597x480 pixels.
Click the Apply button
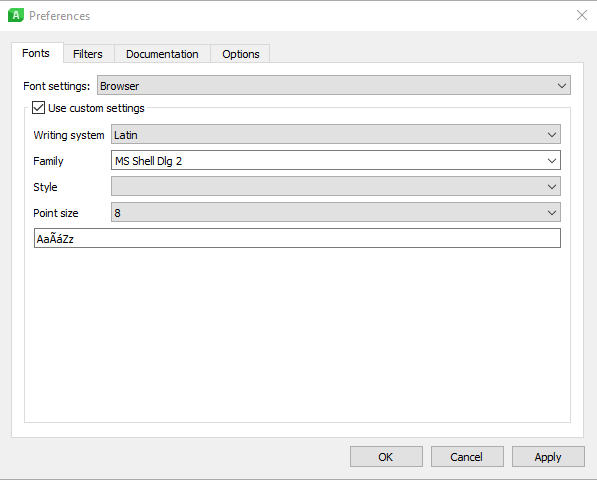(548, 456)
